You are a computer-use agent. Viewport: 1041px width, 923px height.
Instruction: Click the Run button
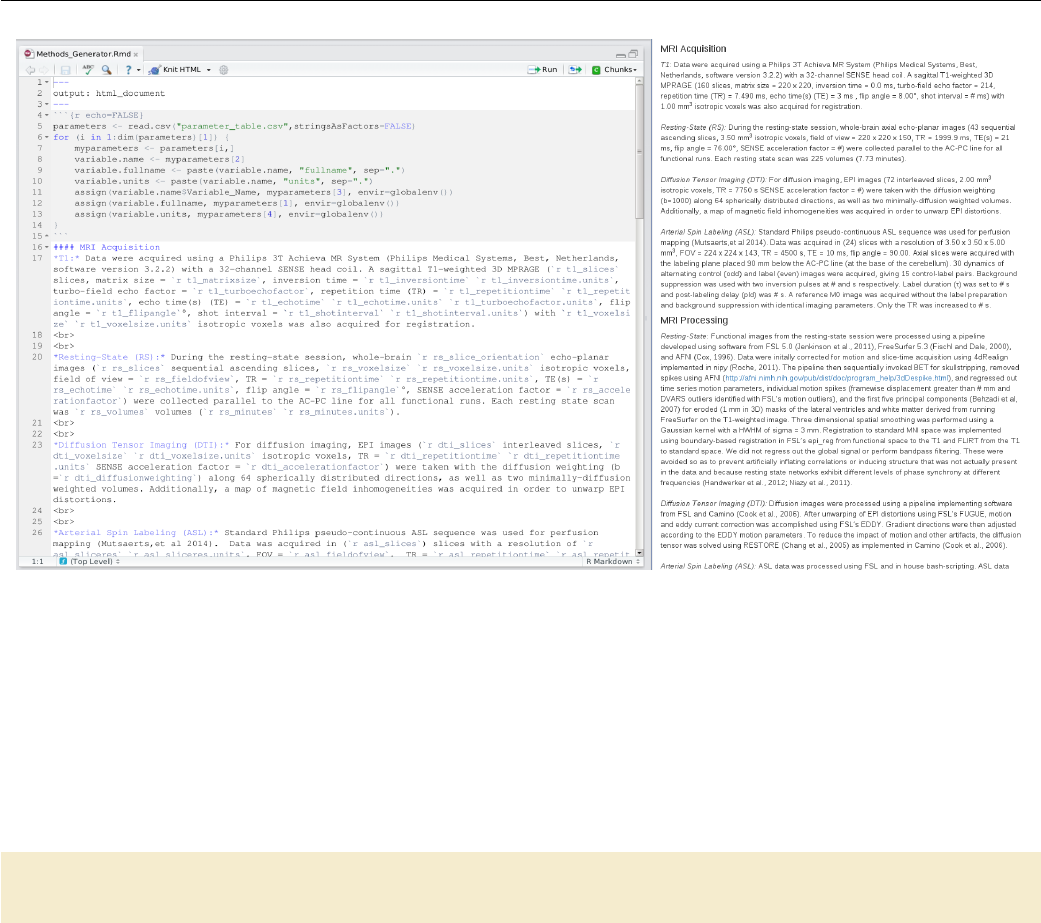coord(542,70)
